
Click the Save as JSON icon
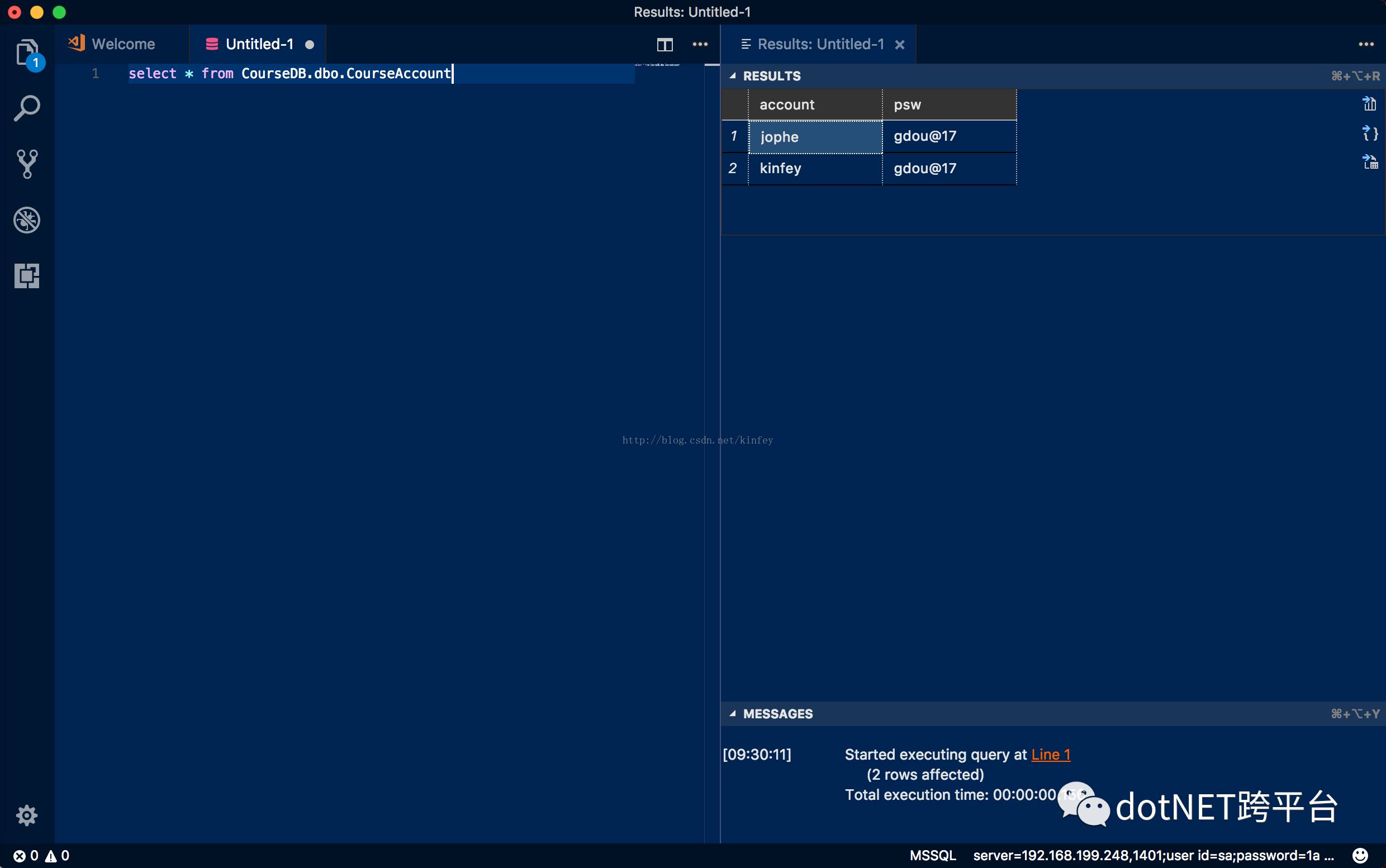(x=1369, y=133)
